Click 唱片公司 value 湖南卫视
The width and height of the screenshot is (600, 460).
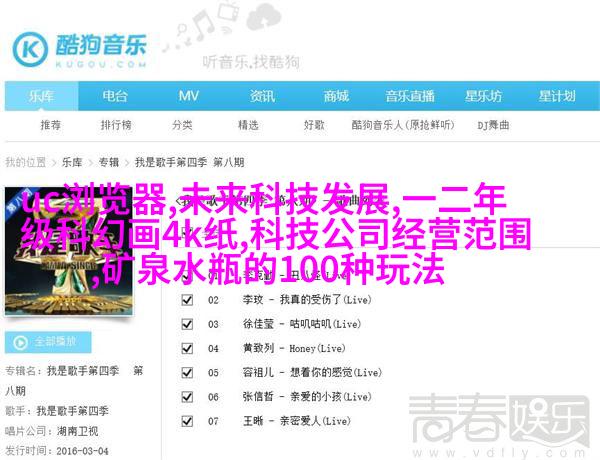pyautogui.click(x=78, y=431)
